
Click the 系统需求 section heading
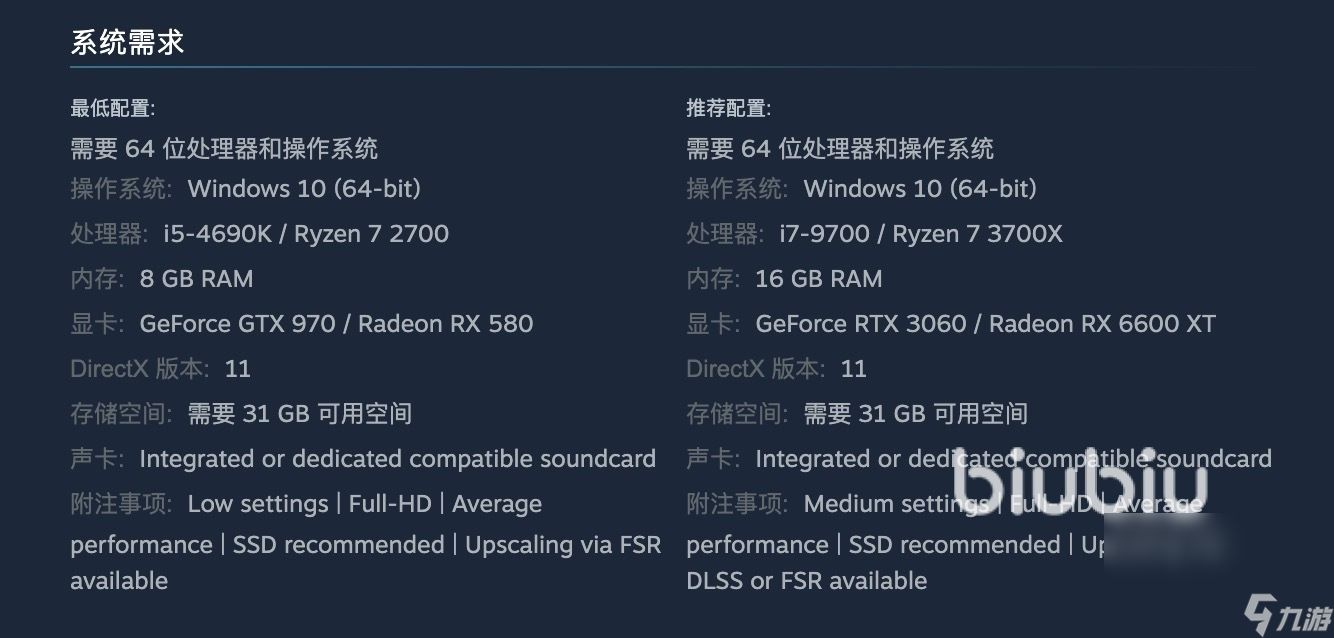pos(127,42)
